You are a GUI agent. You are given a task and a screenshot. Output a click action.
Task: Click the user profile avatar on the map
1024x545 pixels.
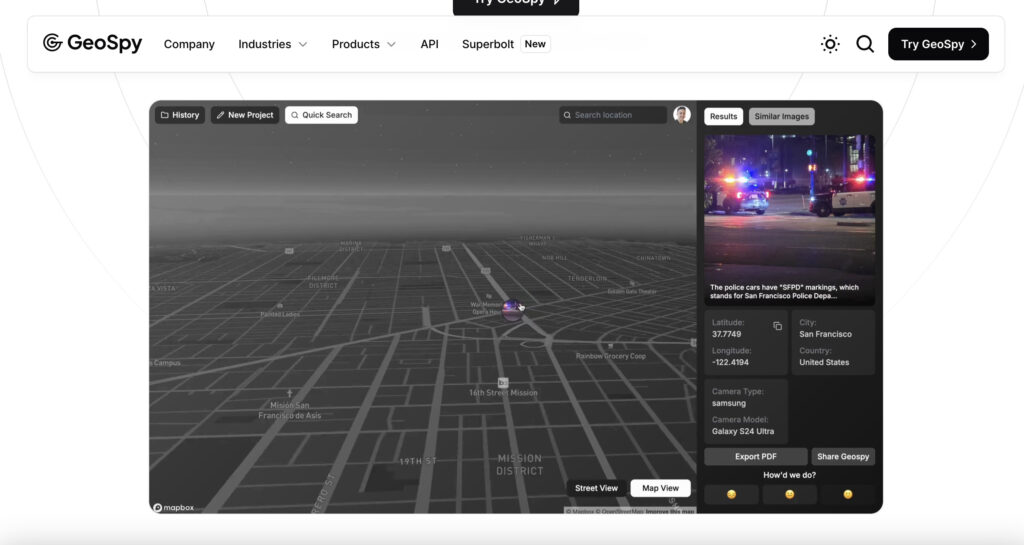coord(682,115)
